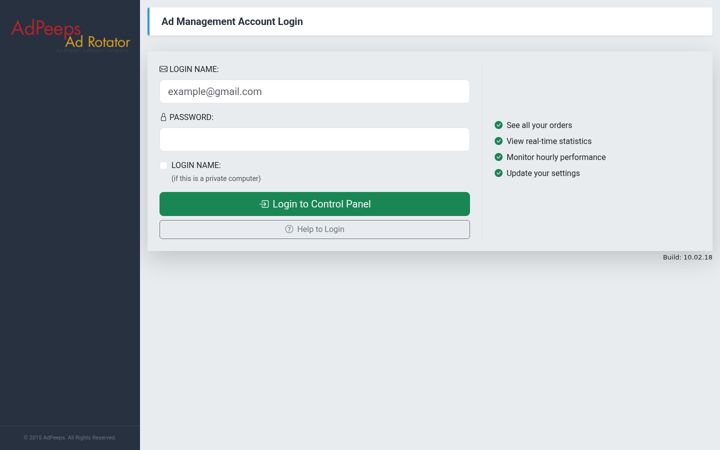Viewport: 720px width, 450px height.
Task: Click the padlock icon beside PASSWORD
Action: [163, 117]
